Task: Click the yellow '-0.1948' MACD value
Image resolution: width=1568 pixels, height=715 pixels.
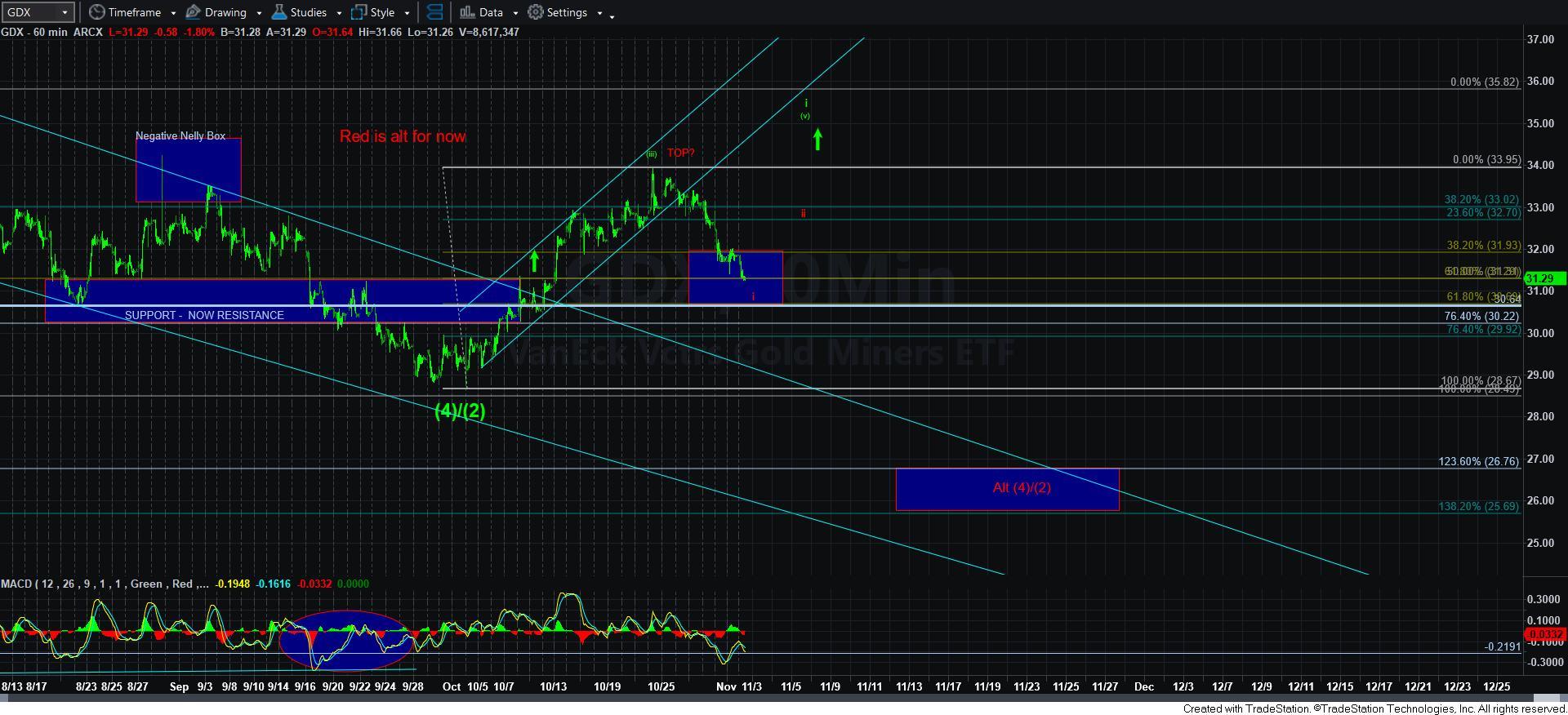Action: [x=234, y=584]
